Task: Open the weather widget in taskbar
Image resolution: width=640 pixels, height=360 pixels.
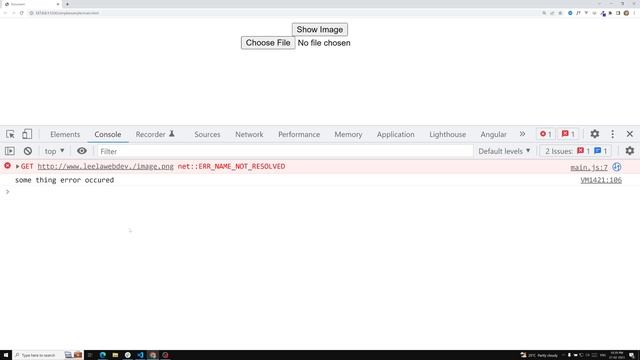Action: point(539,355)
